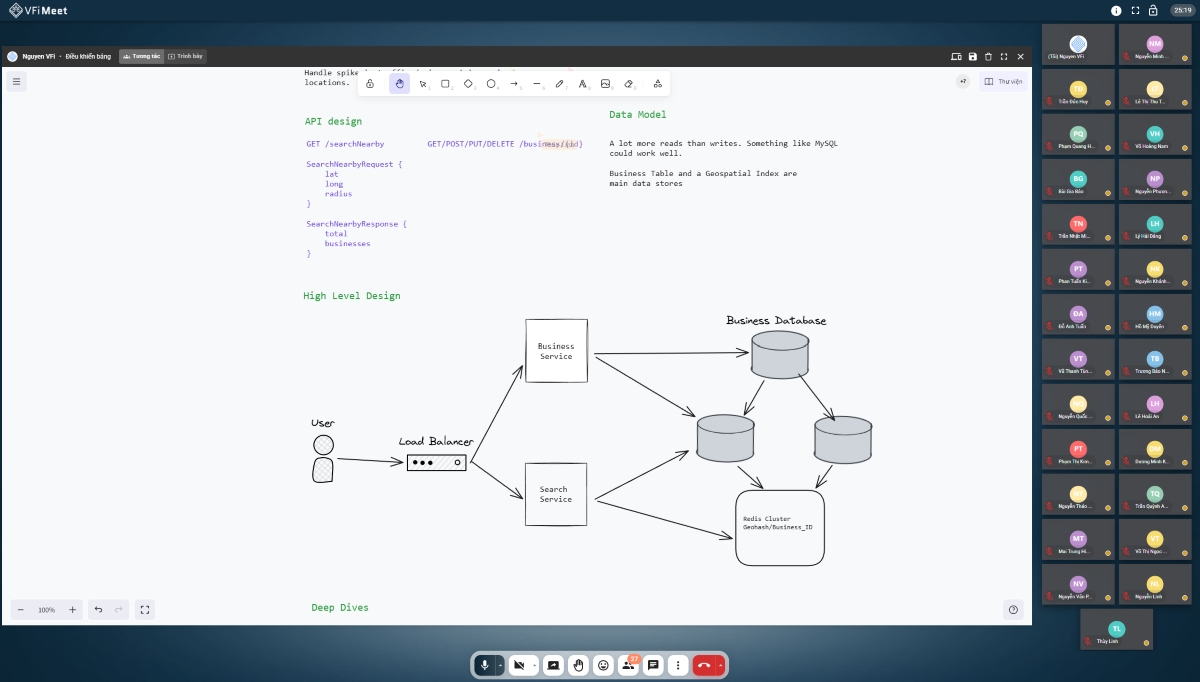Click the share screen button

tap(553, 665)
